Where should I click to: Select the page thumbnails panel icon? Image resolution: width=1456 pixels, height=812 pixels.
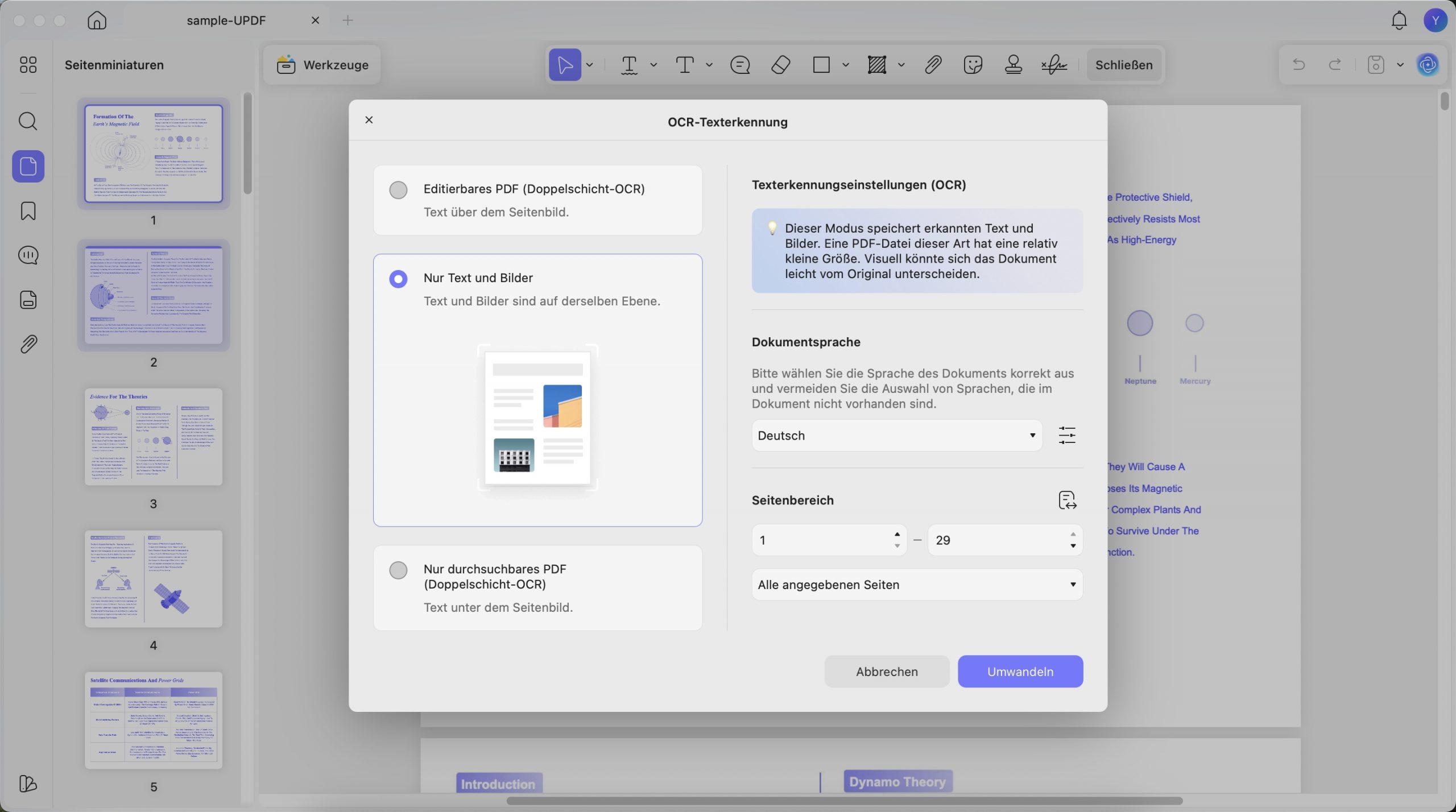28,166
